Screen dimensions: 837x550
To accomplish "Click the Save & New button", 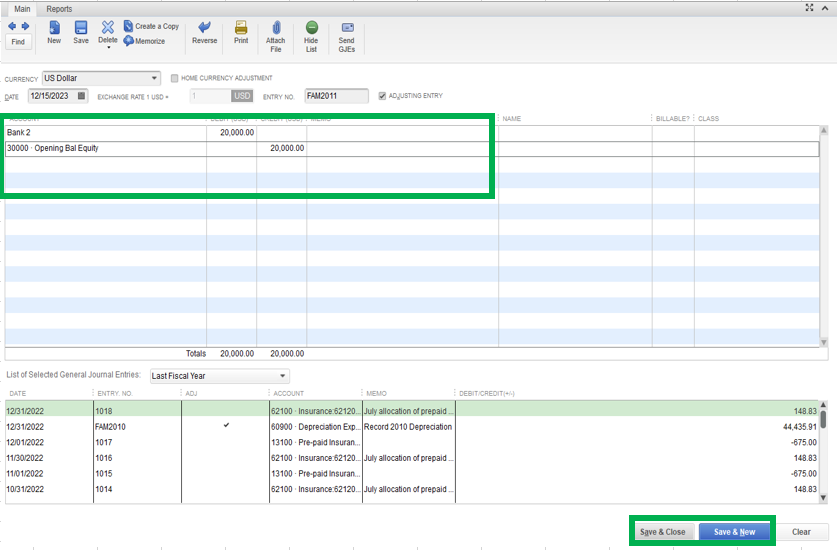I will click(x=735, y=532).
